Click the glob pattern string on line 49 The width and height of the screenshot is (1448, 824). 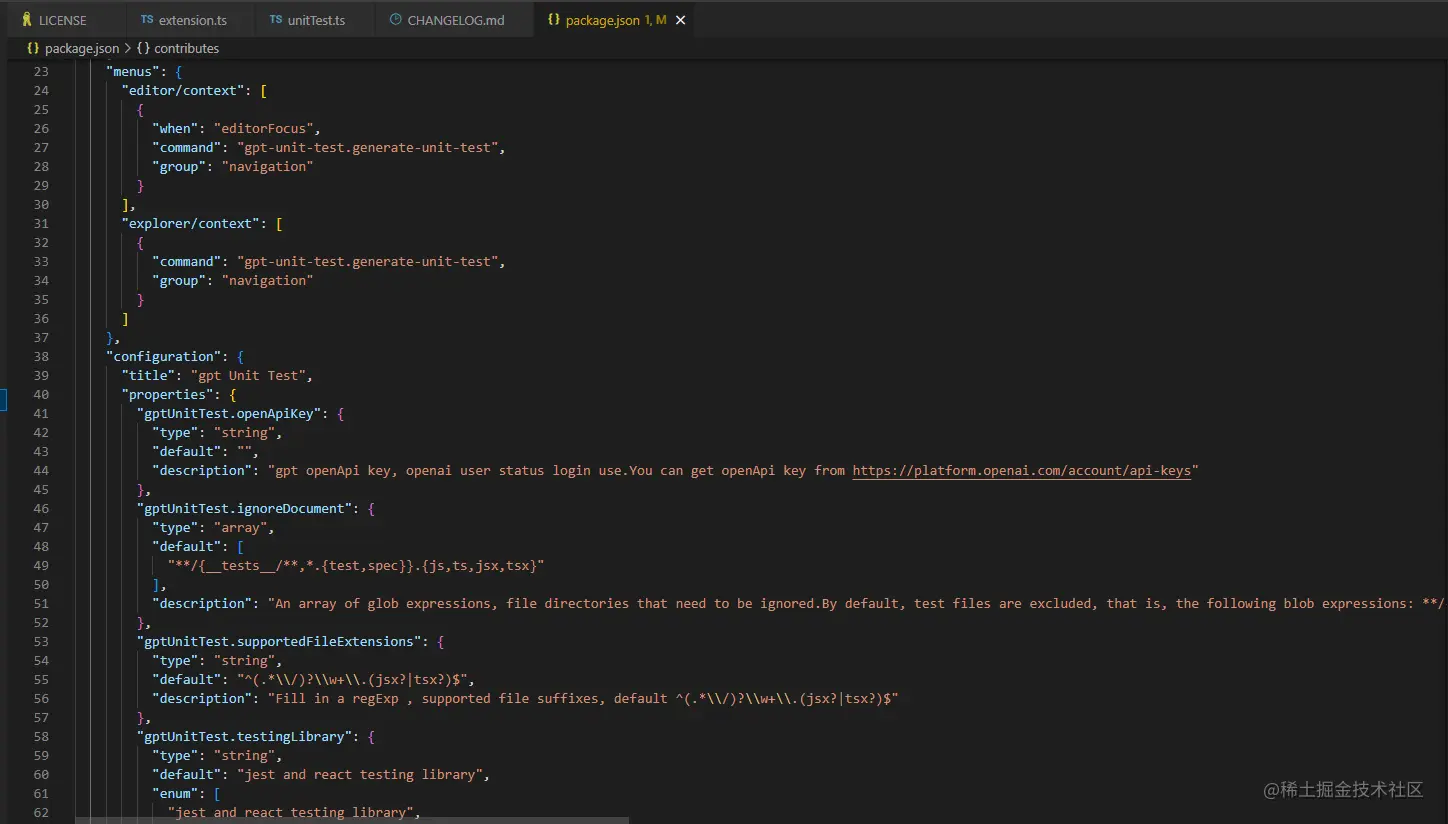[x=355, y=565]
